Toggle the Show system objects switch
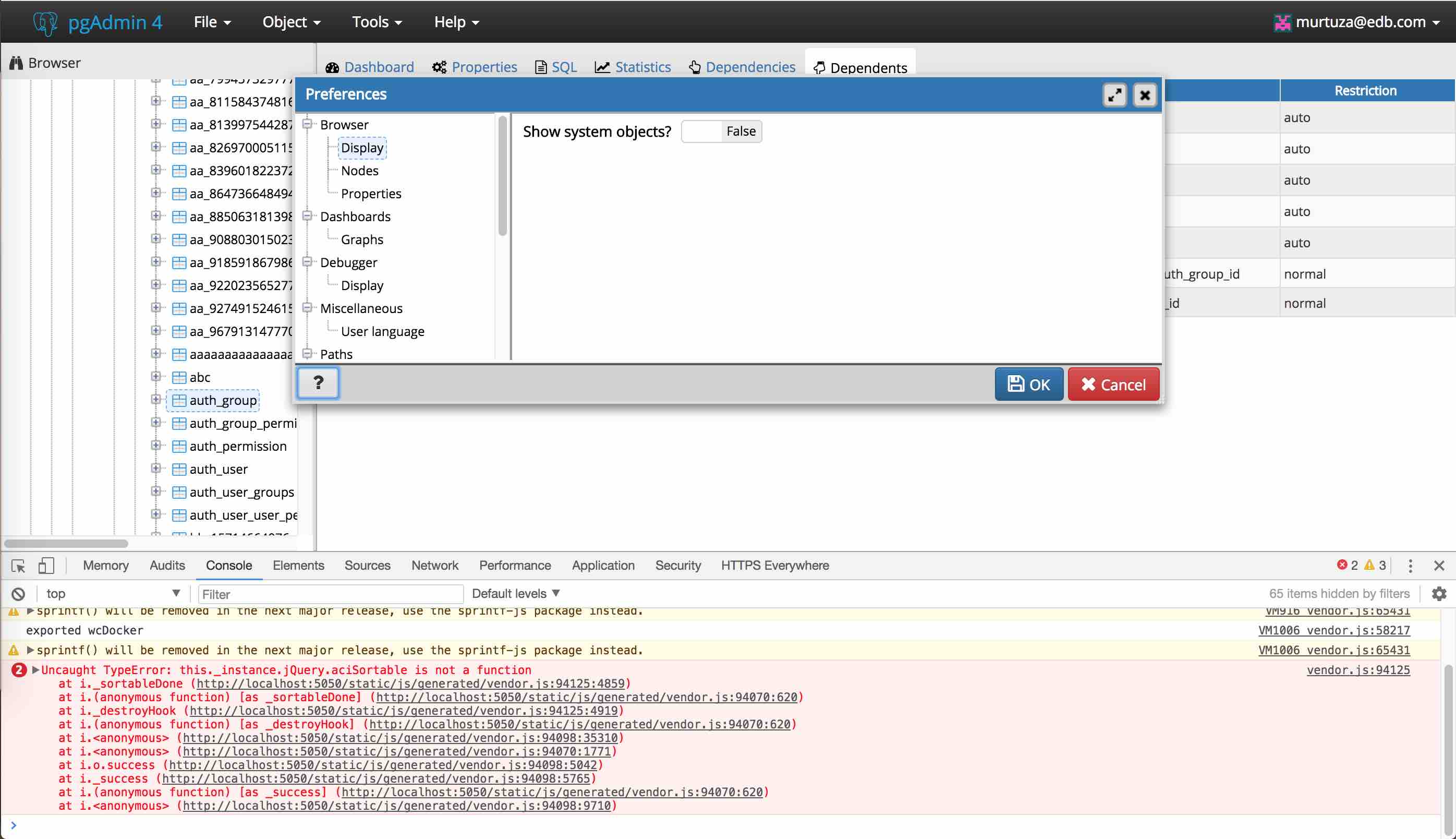The width and height of the screenshot is (1456, 839). click(x=721, y=131)
